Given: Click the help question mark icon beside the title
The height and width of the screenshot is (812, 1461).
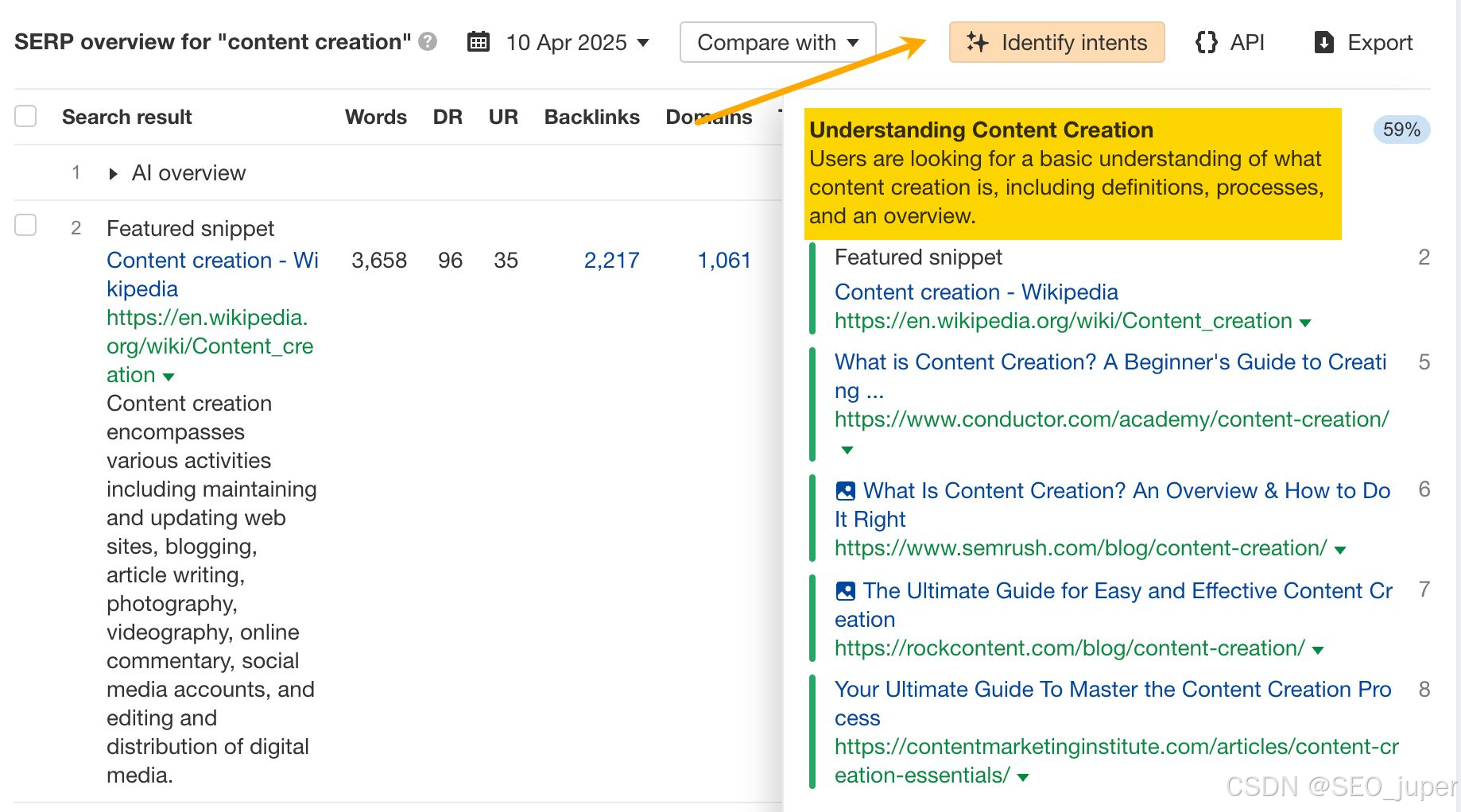Looking at the screenshot, I should pyautogui.click(x=428, y=41).
